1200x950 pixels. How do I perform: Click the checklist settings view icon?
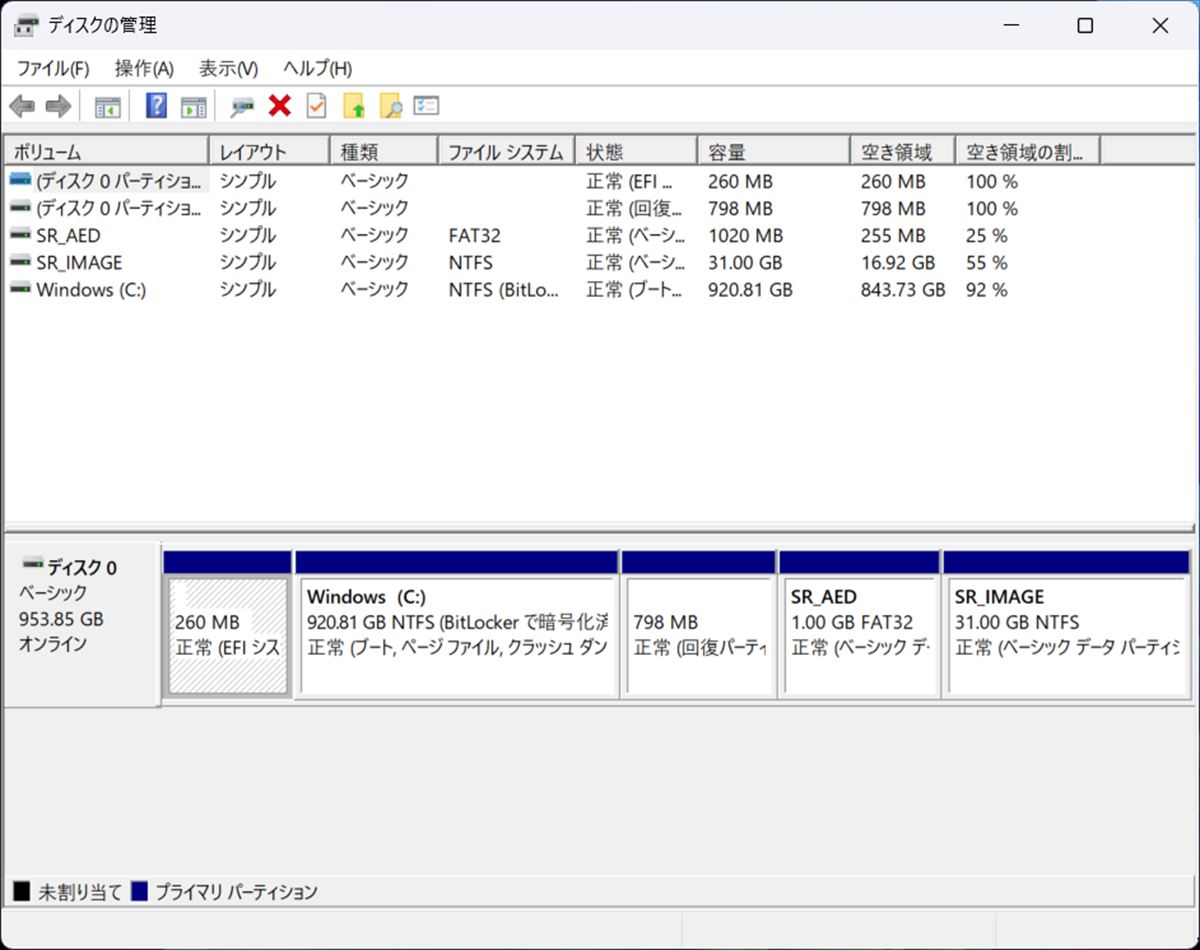coord(427,106)
